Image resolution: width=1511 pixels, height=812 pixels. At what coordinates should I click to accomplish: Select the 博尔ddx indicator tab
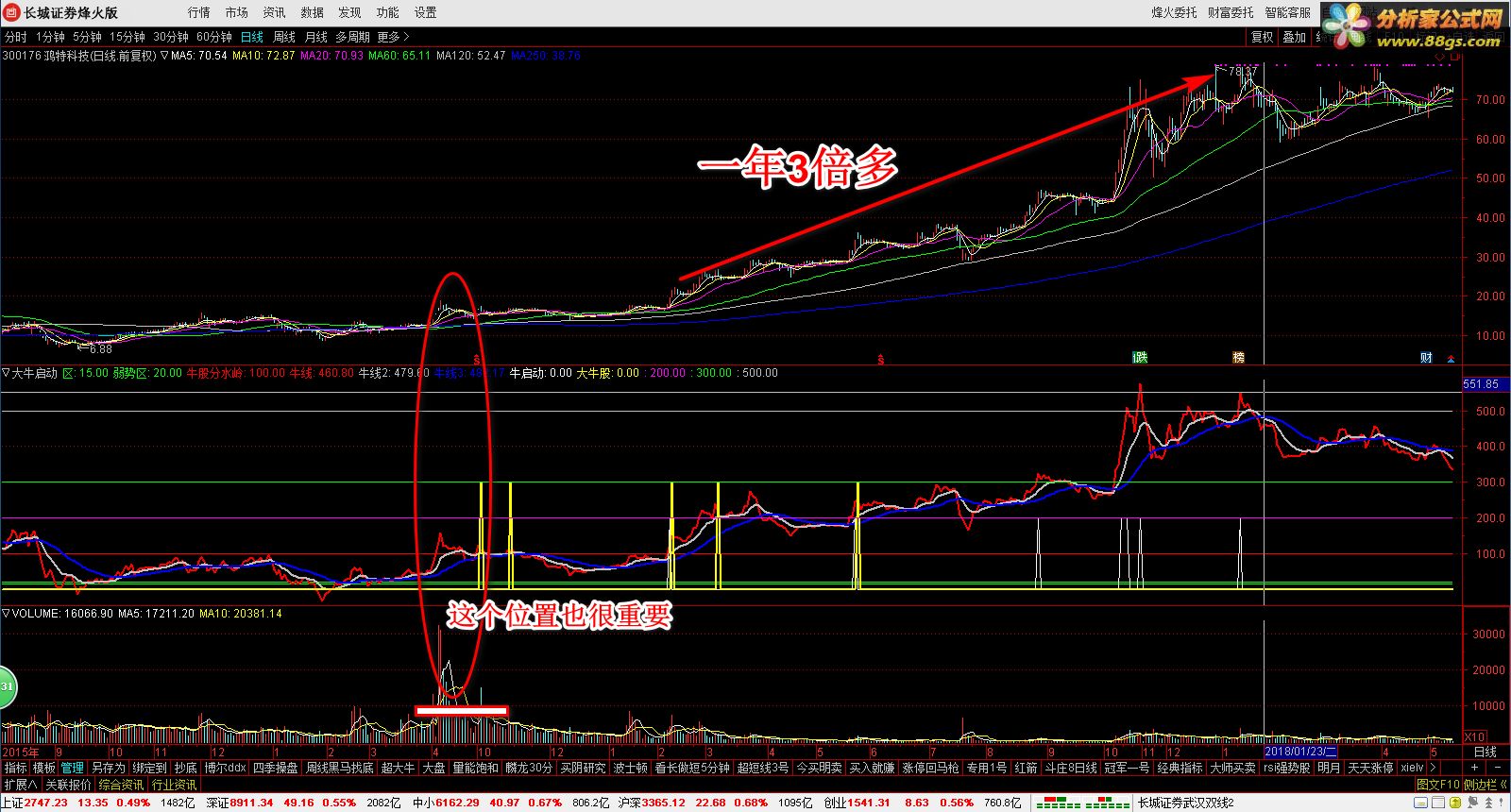click(x=226, y=768)
